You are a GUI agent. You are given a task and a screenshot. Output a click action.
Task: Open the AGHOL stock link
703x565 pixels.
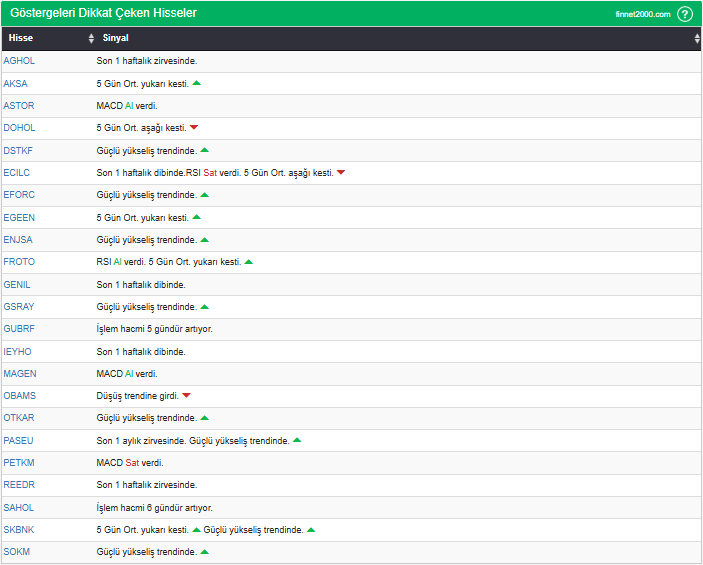[19, 61]
